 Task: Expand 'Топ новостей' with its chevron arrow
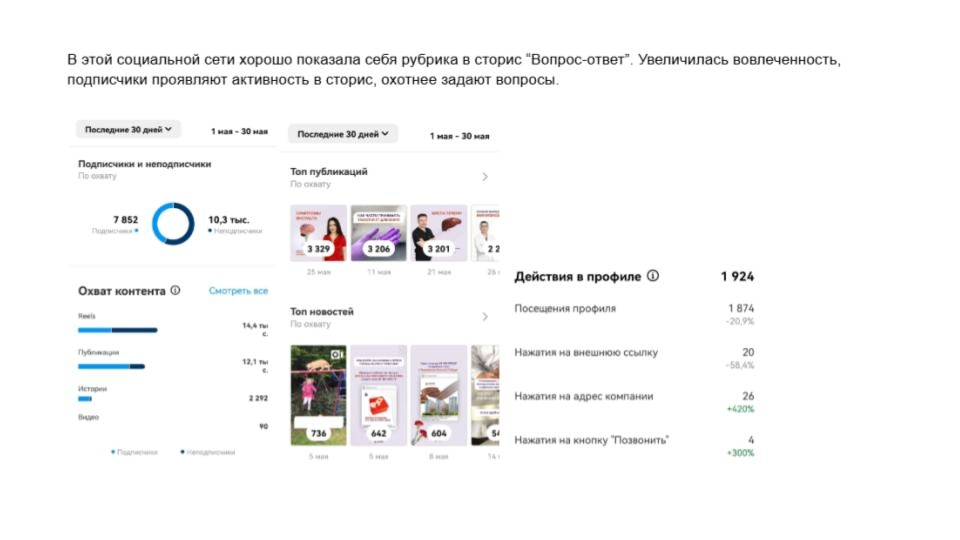485,317
